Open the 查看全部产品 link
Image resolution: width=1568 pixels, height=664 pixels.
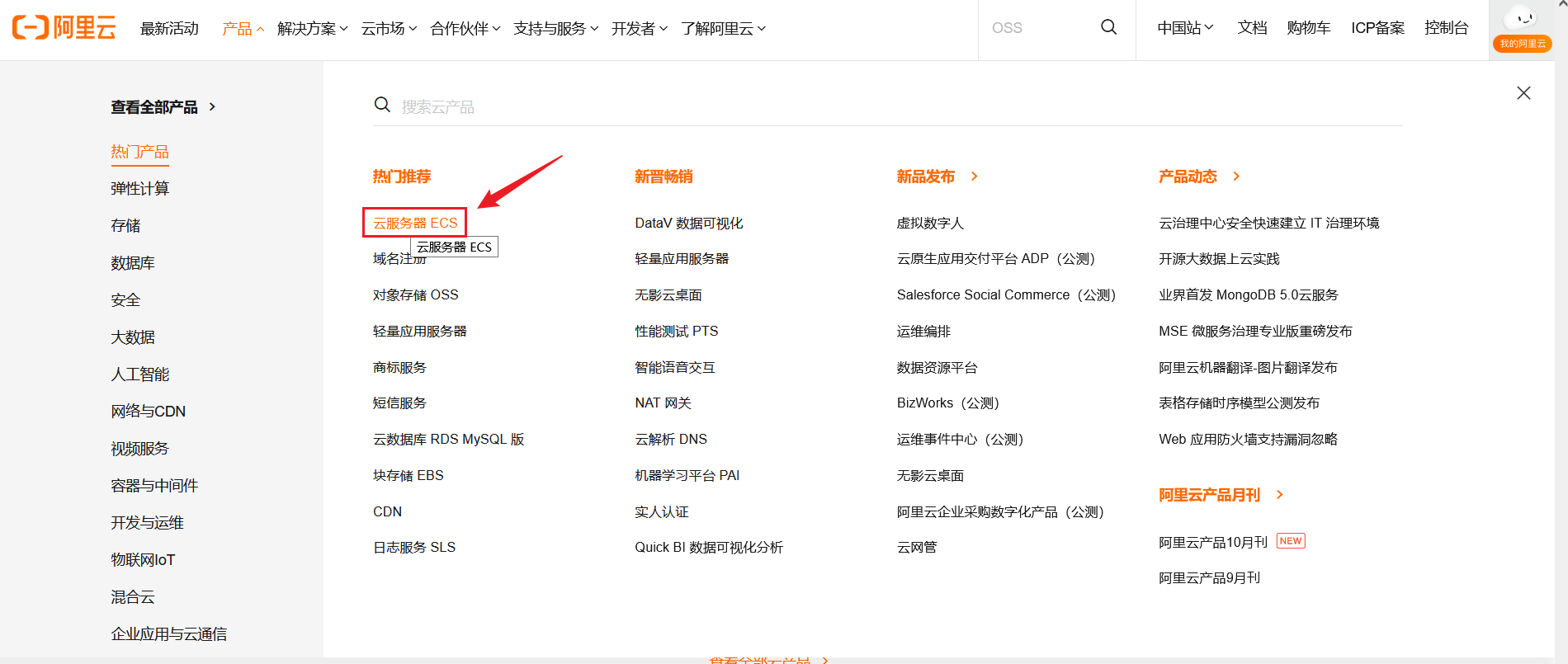click(x=154, y=107)
